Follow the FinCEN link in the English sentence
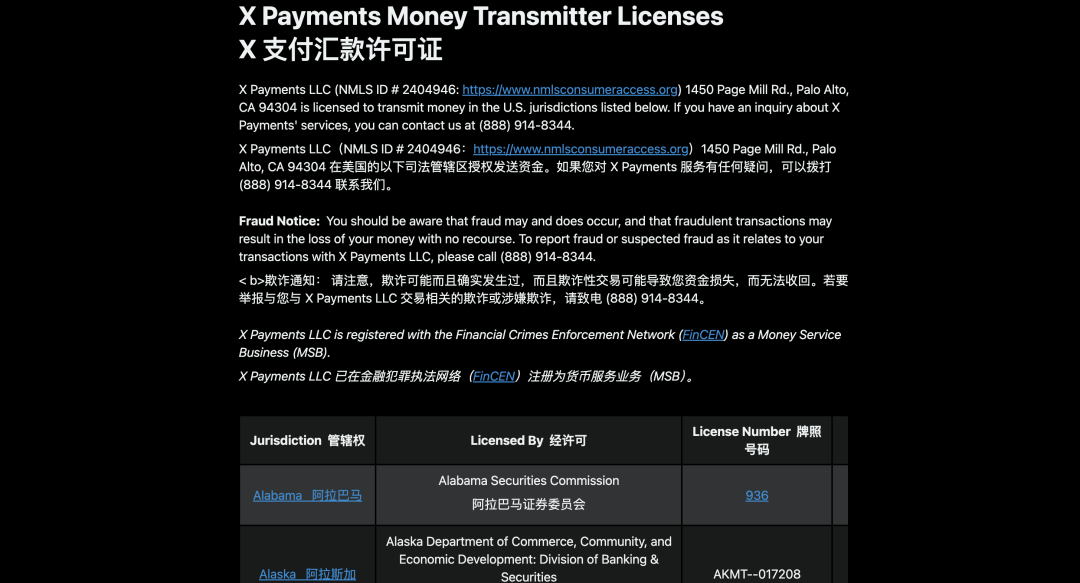 pyautogui.click(x=703, y=335)
